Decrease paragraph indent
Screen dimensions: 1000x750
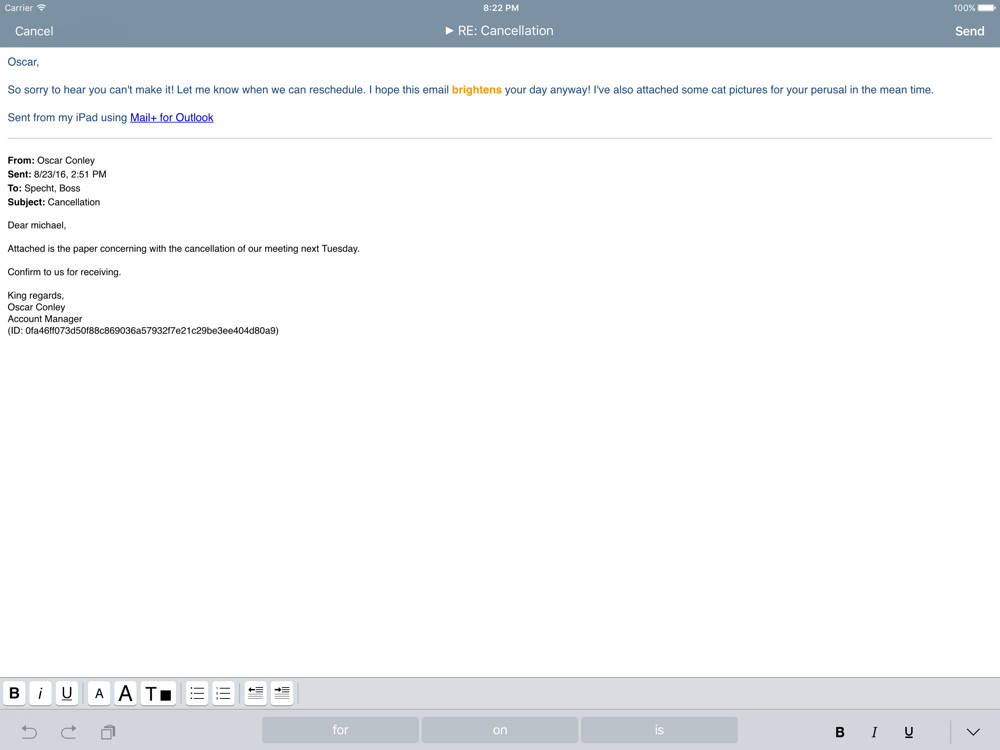[256, 693]
